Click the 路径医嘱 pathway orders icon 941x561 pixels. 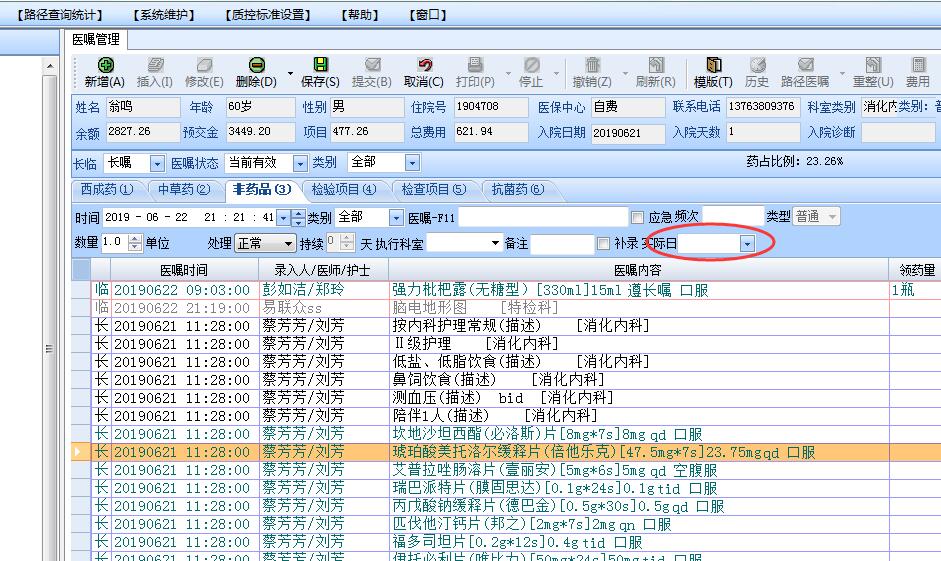(805, 65)
